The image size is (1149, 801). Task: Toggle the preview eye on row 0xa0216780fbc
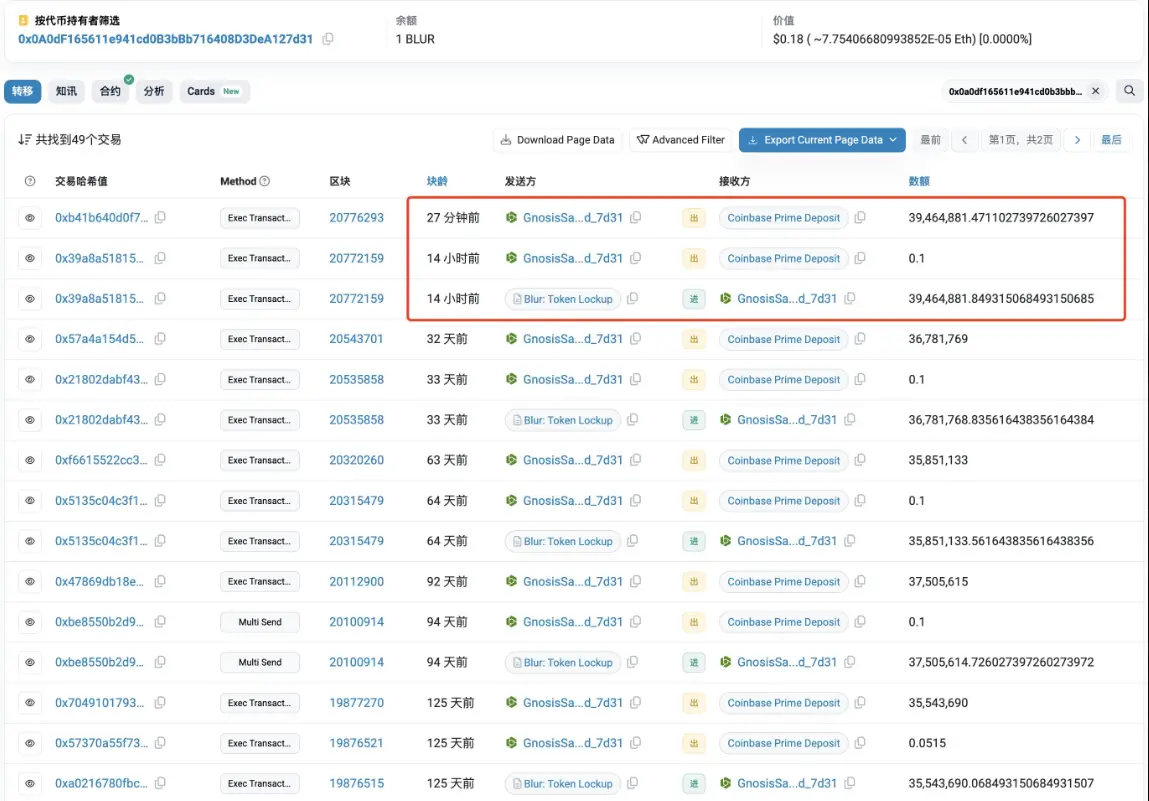pyautogui.click(x=29, y=783)
